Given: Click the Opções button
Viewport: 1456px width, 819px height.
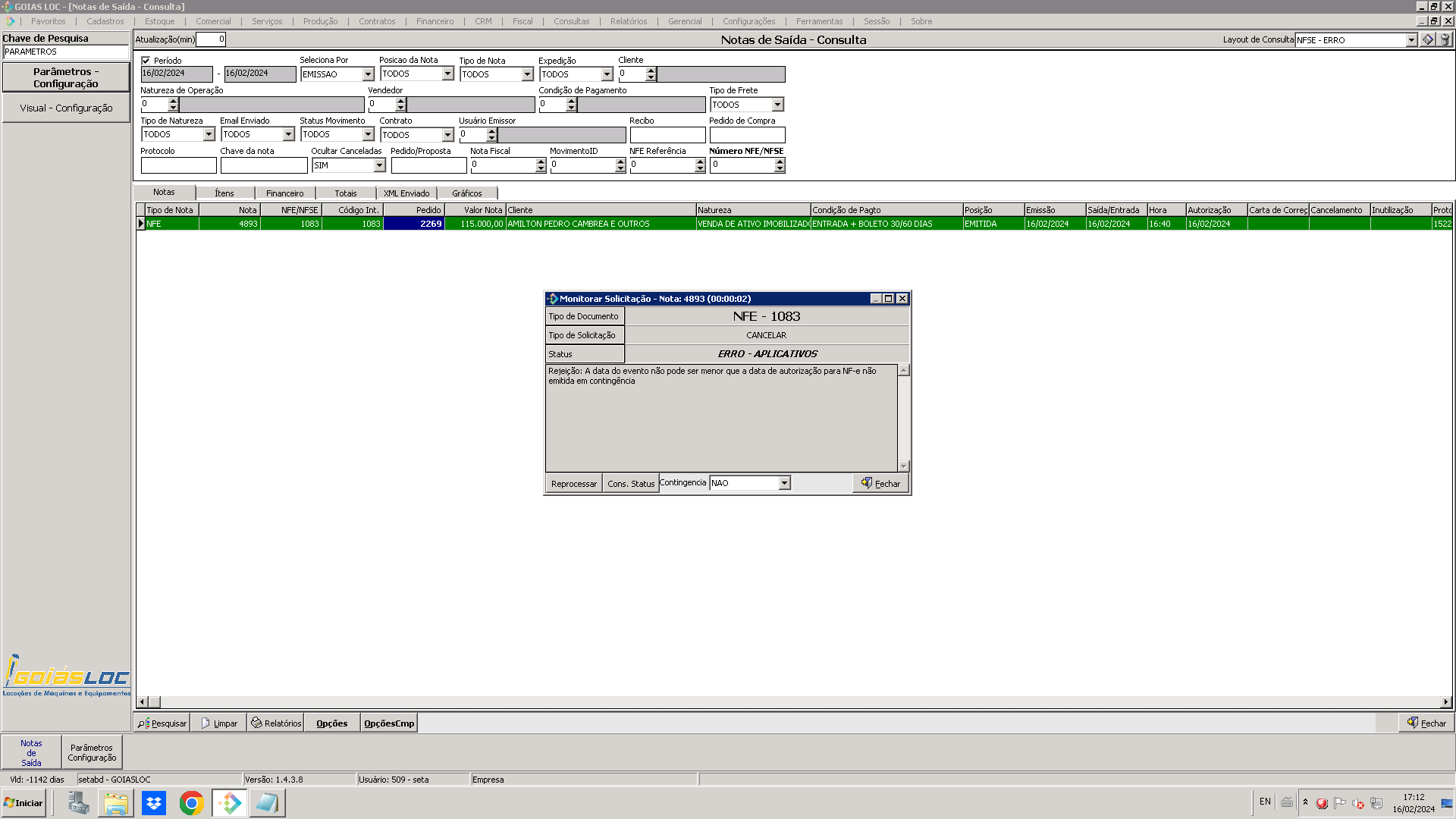Looking at the screenshot, I should pos(332,723).
